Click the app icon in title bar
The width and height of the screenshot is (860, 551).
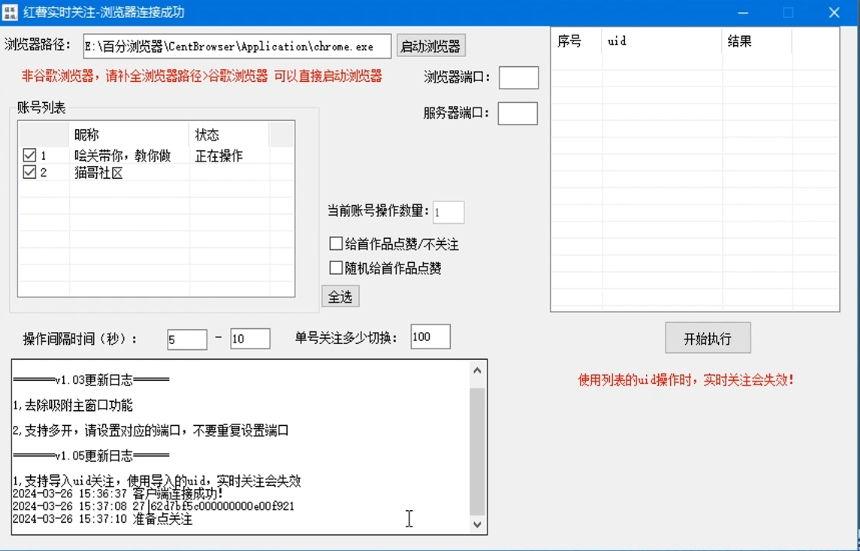coord(12,13)
